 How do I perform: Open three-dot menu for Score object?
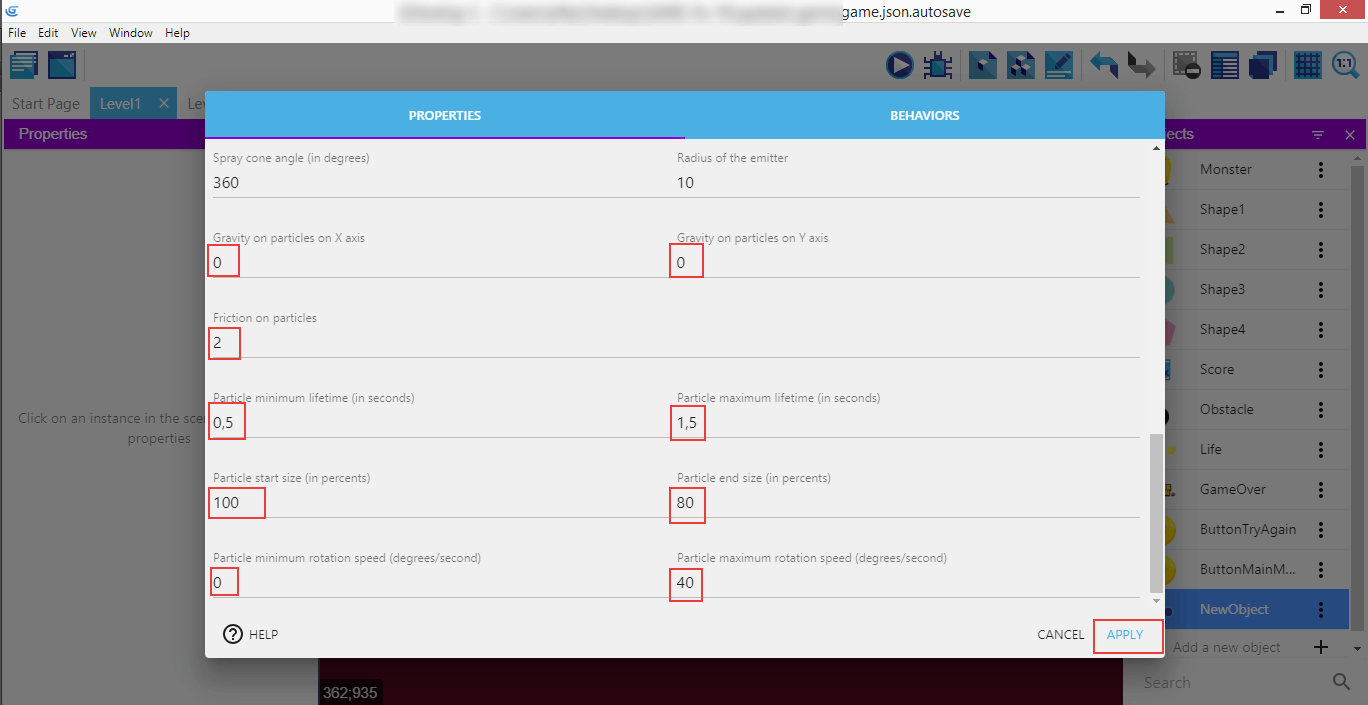tap(1321, 370)
